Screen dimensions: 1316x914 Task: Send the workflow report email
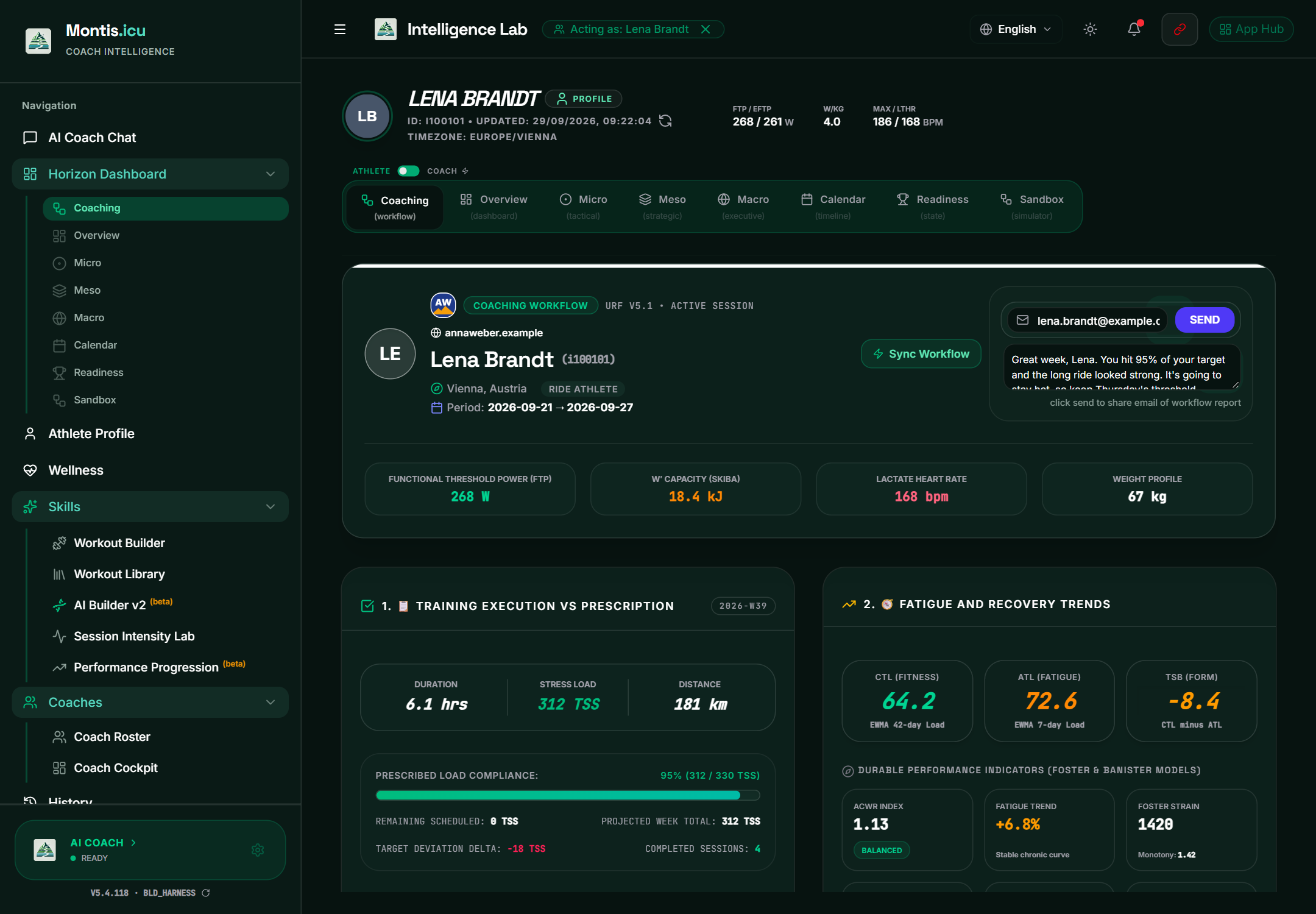1205,320
